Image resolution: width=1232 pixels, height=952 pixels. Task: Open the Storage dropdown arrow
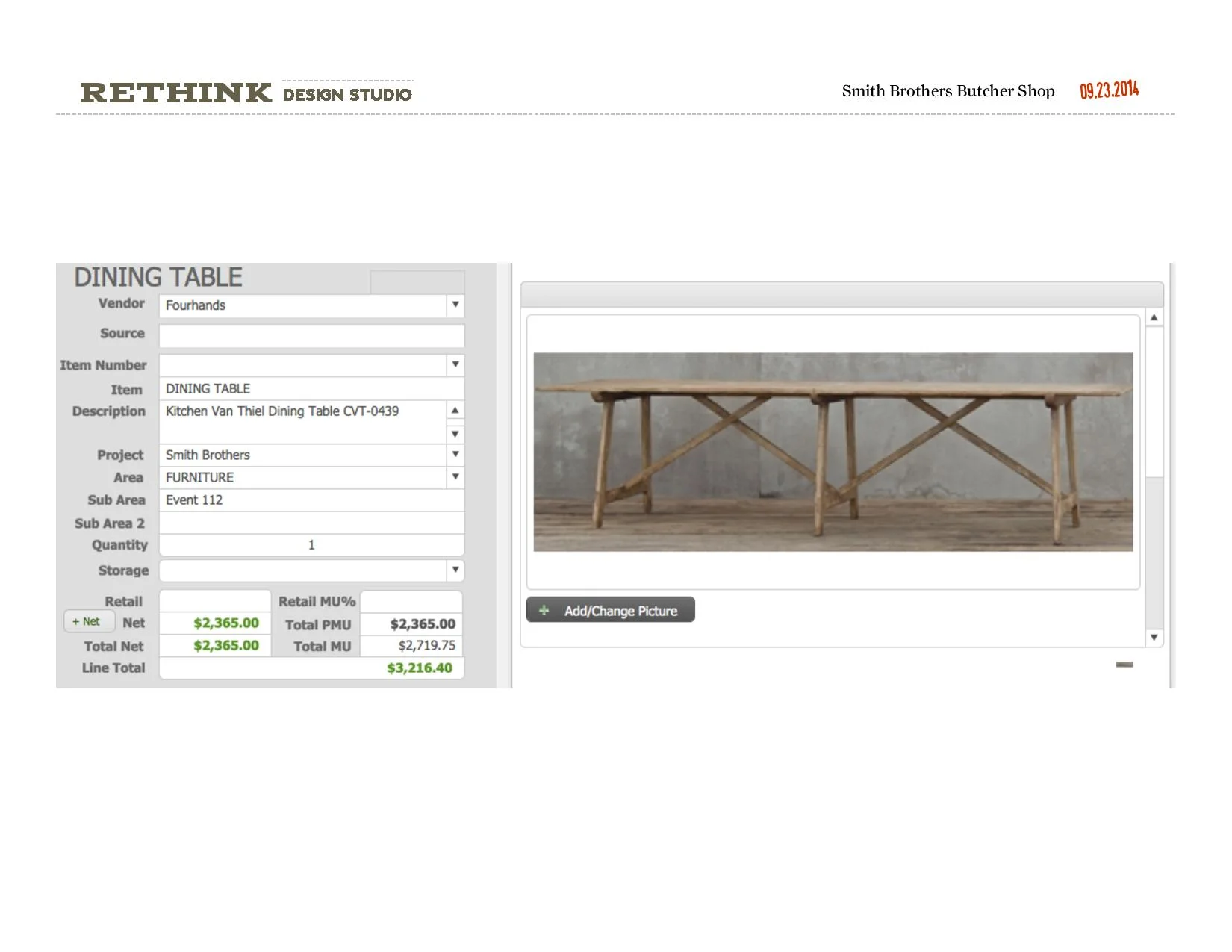[455, 570]
